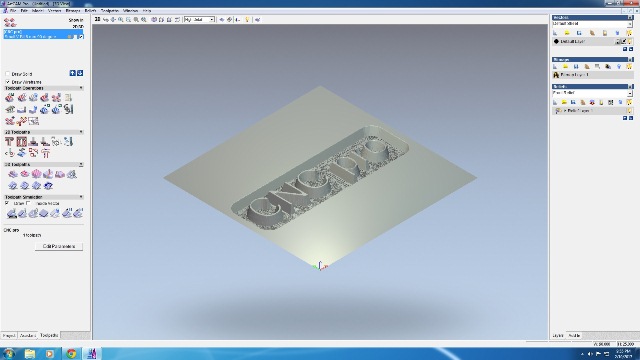Click the pink lotus-shaped 3D Toolpaths icon

tap(36, 174)
